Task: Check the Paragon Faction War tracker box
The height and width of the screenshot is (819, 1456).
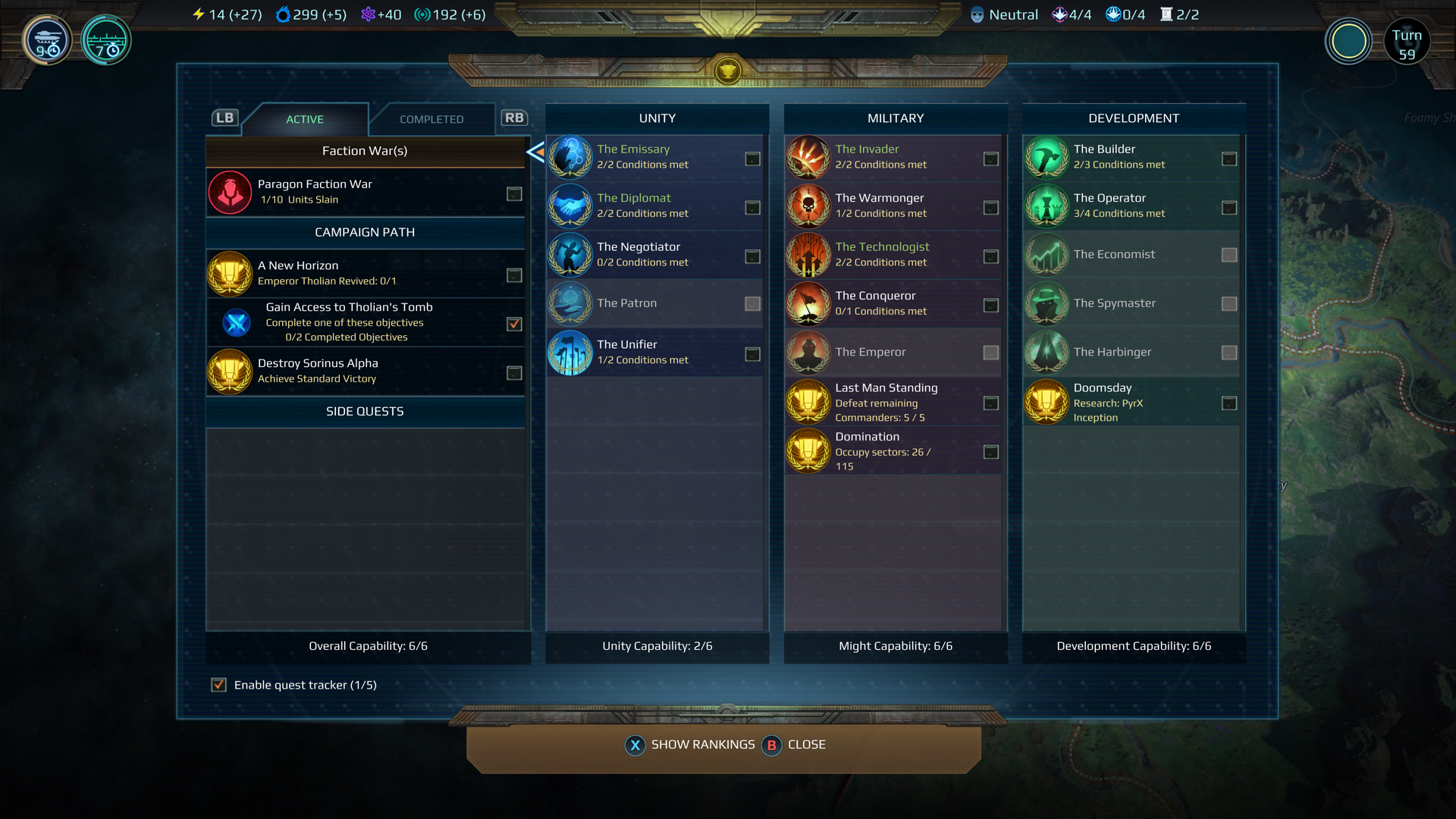Action: pyautogui.click(x=514, y=194)
